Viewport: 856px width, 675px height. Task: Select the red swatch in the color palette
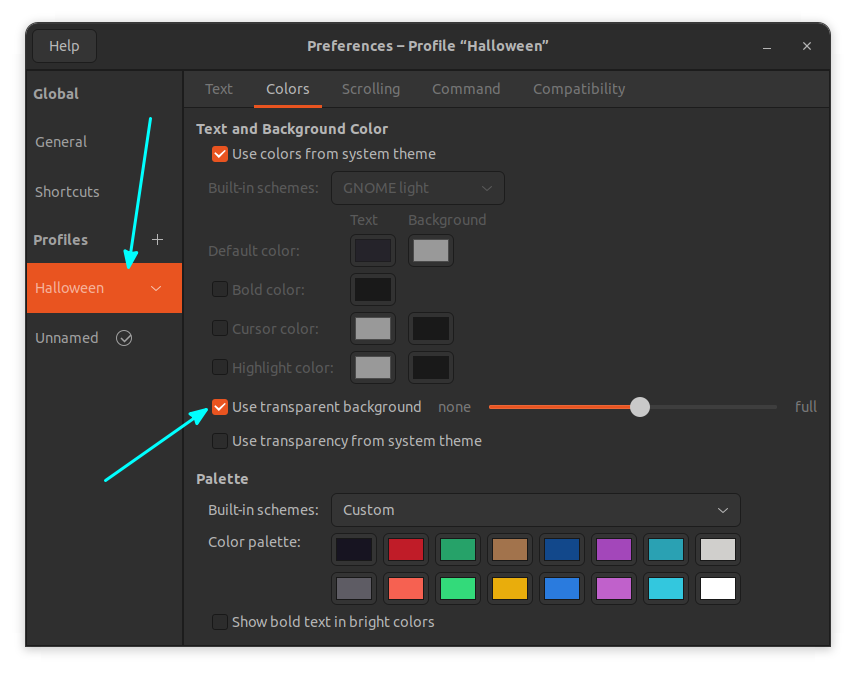(x=405, y=549)
